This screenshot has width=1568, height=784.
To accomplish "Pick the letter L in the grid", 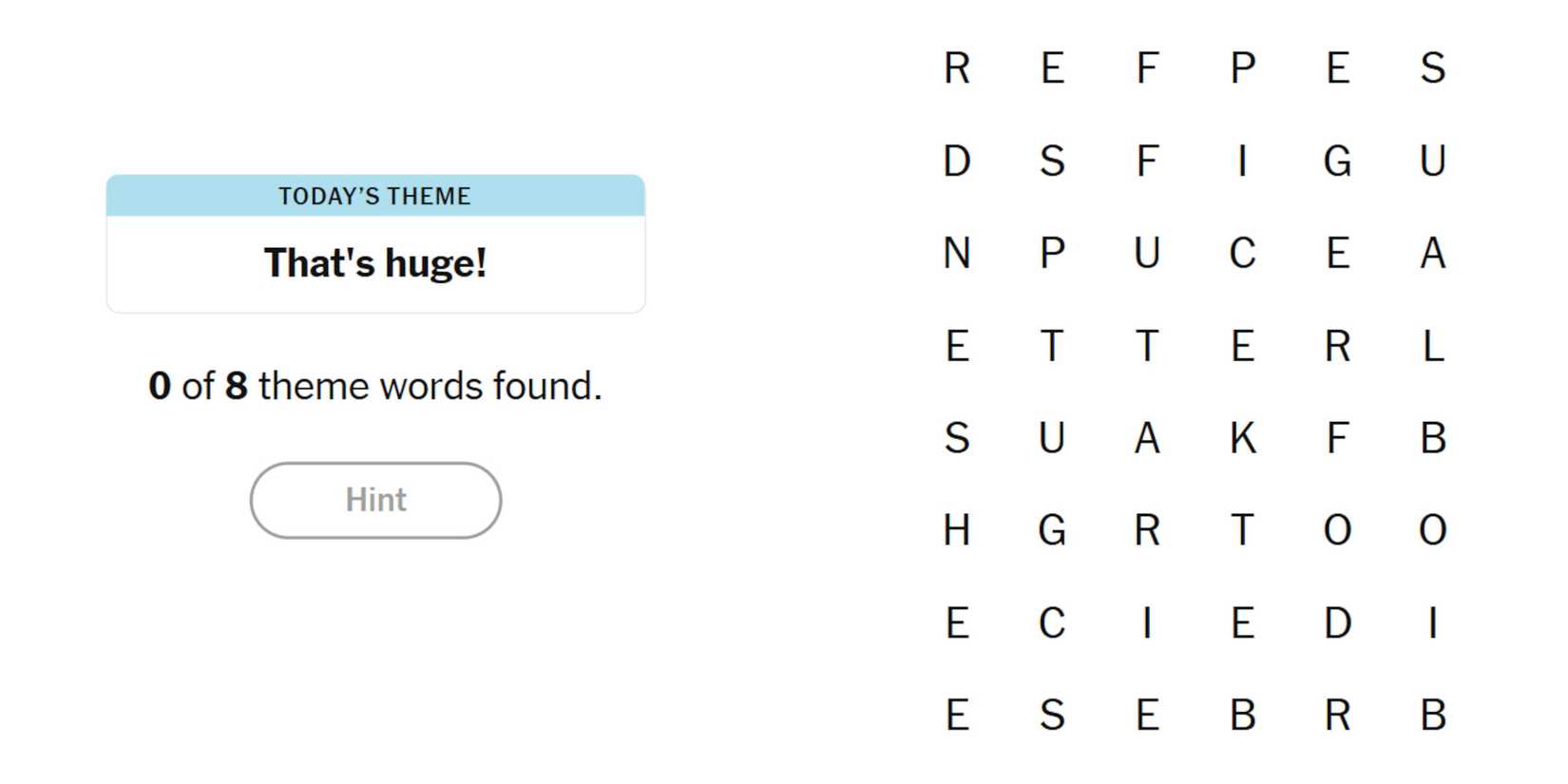I will [1433, 346].
